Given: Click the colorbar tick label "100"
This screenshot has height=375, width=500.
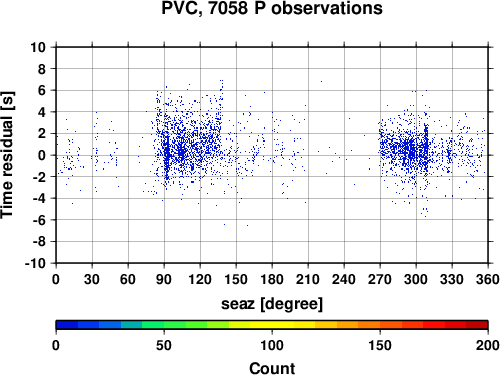Looking at the screenshot, I should (272, 346).
